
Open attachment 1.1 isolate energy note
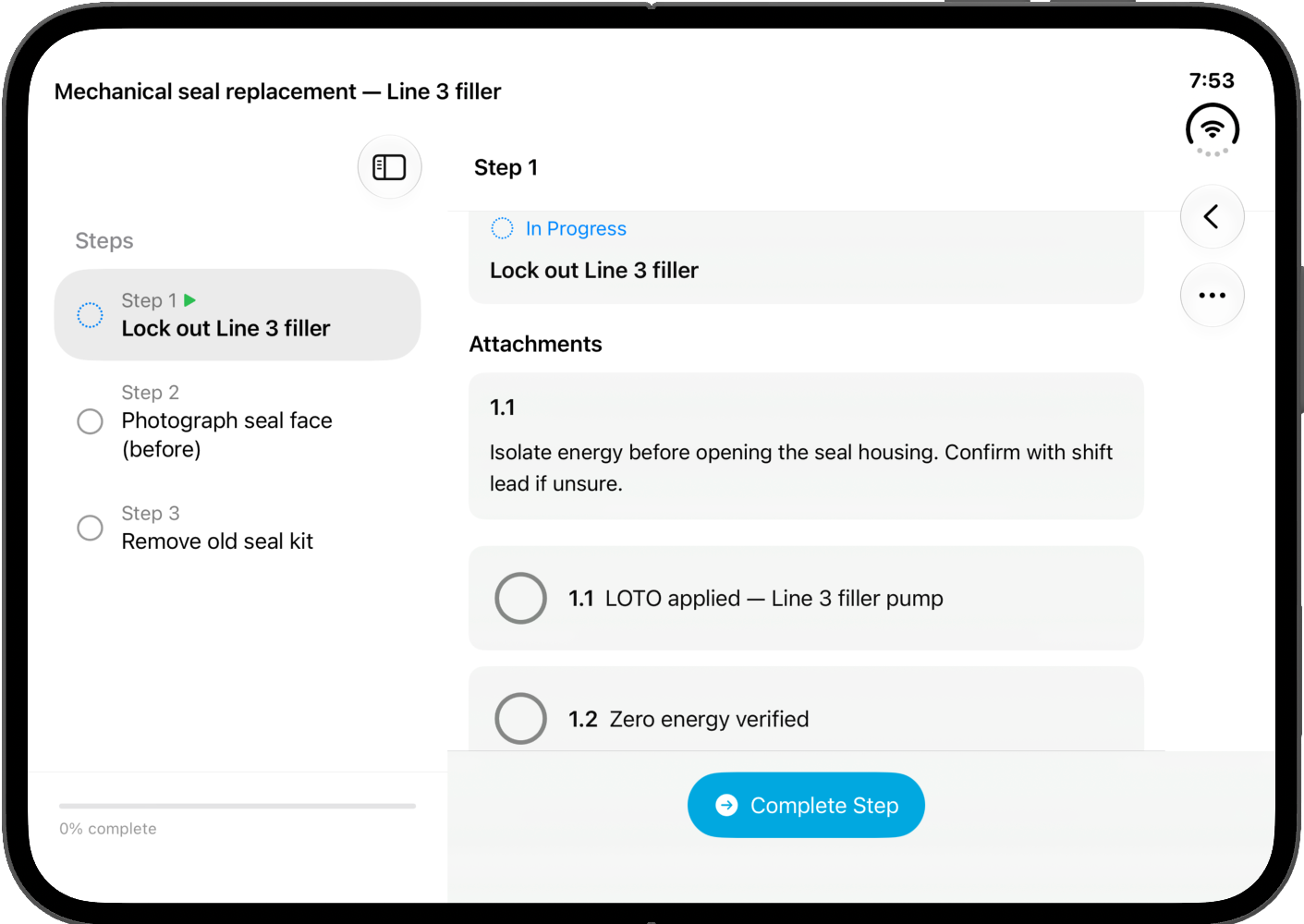pos(806,446)
